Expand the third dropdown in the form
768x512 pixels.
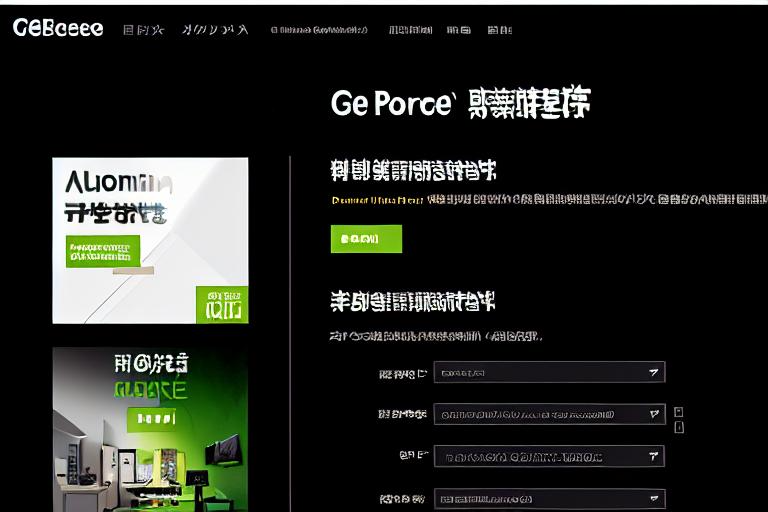pos(549,456)
